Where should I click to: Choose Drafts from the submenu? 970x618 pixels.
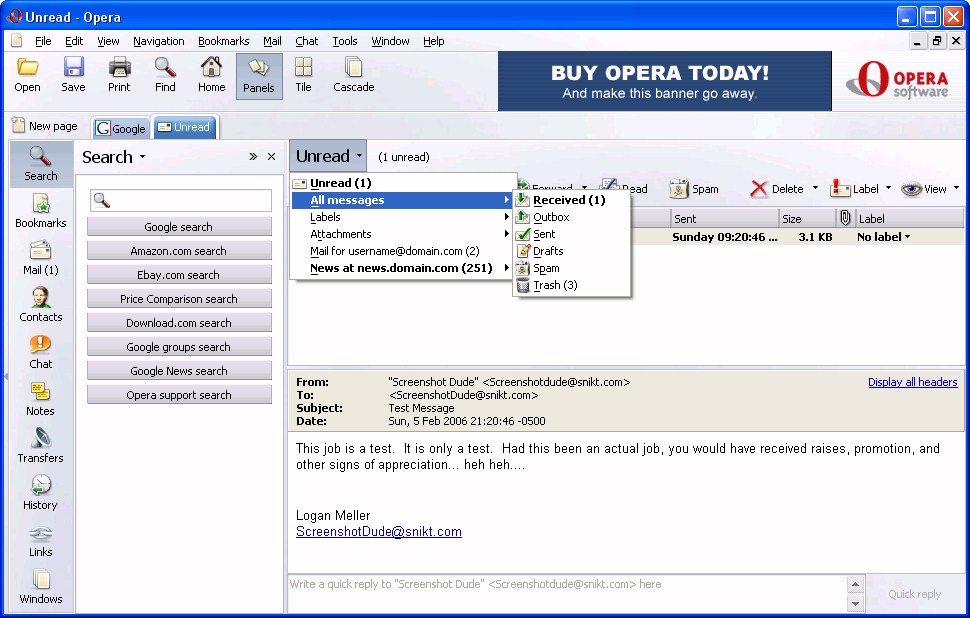click(x=547, y=251)
